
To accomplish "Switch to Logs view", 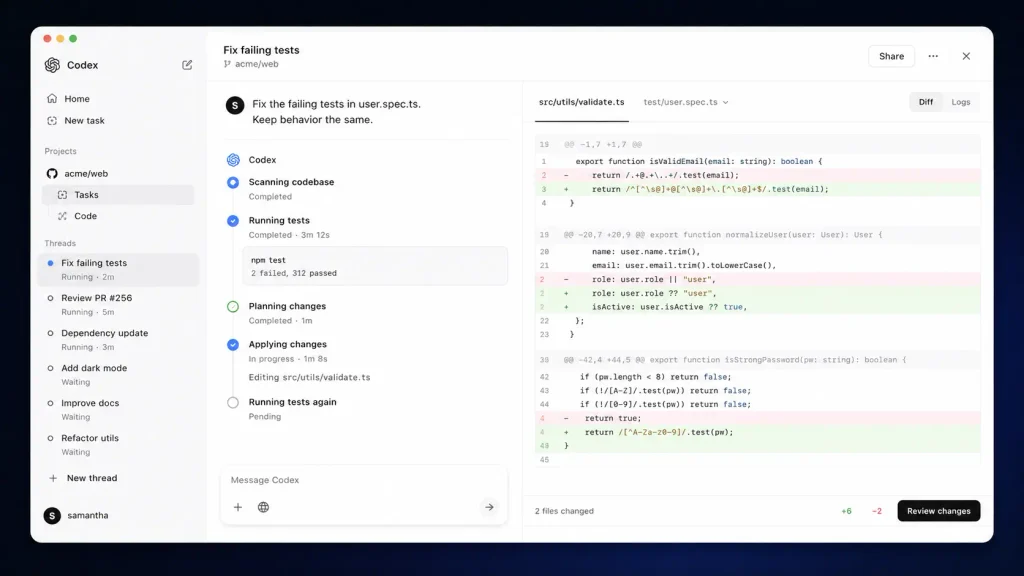I will pyautogui.click(x=961, y=102).
